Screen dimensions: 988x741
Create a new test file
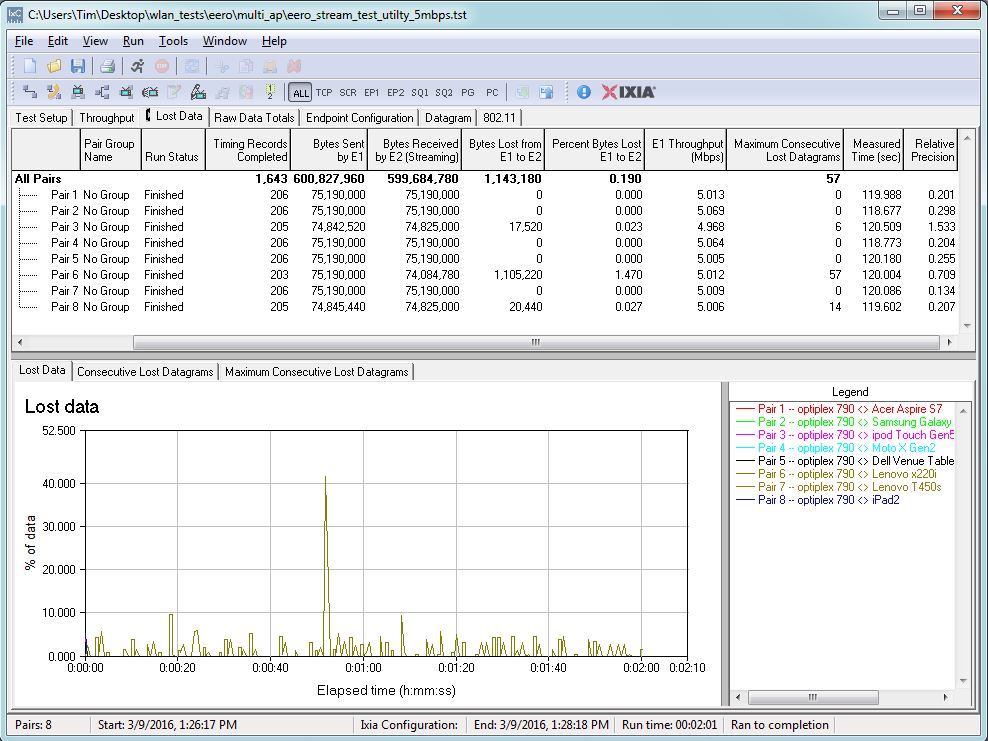(30, 66)
